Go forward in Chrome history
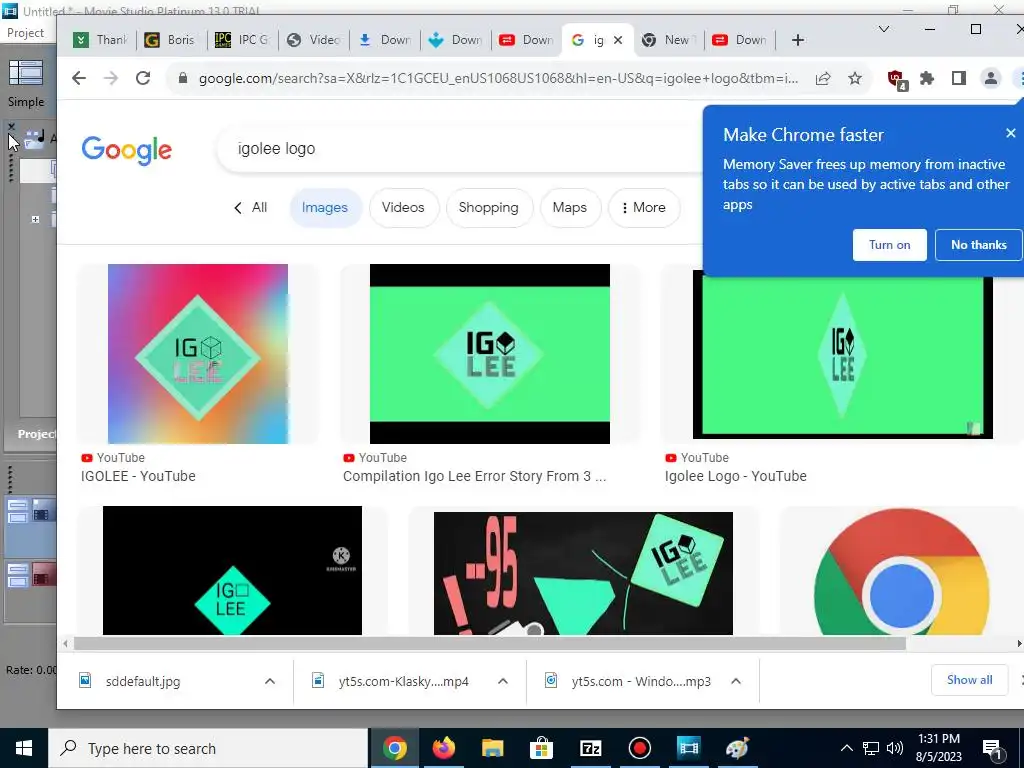The width and height of the screenshot is (1024, 768). tap(111, 78)
